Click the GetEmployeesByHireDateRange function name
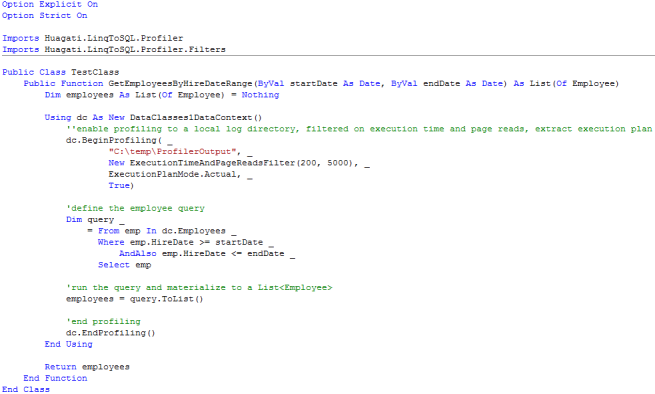This screenshot has width=655, height=394. [180, 84]
